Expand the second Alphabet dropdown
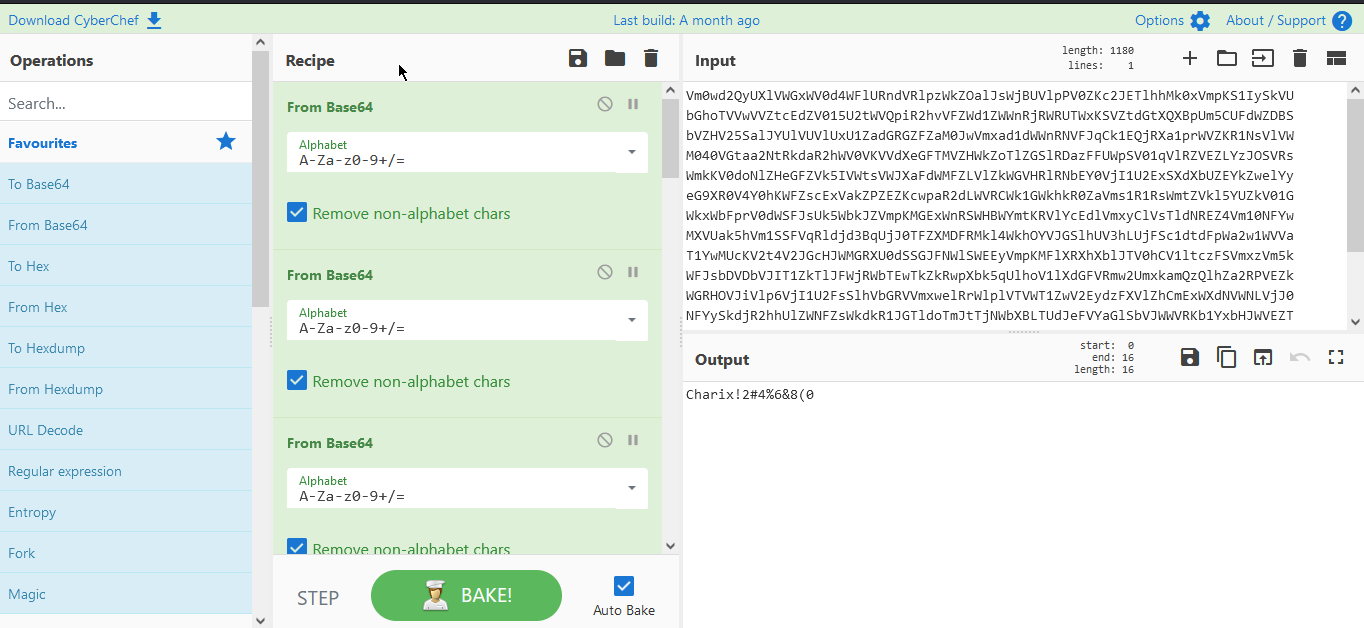This screenshot has height=628, width=1364. (x=631, y=320)
